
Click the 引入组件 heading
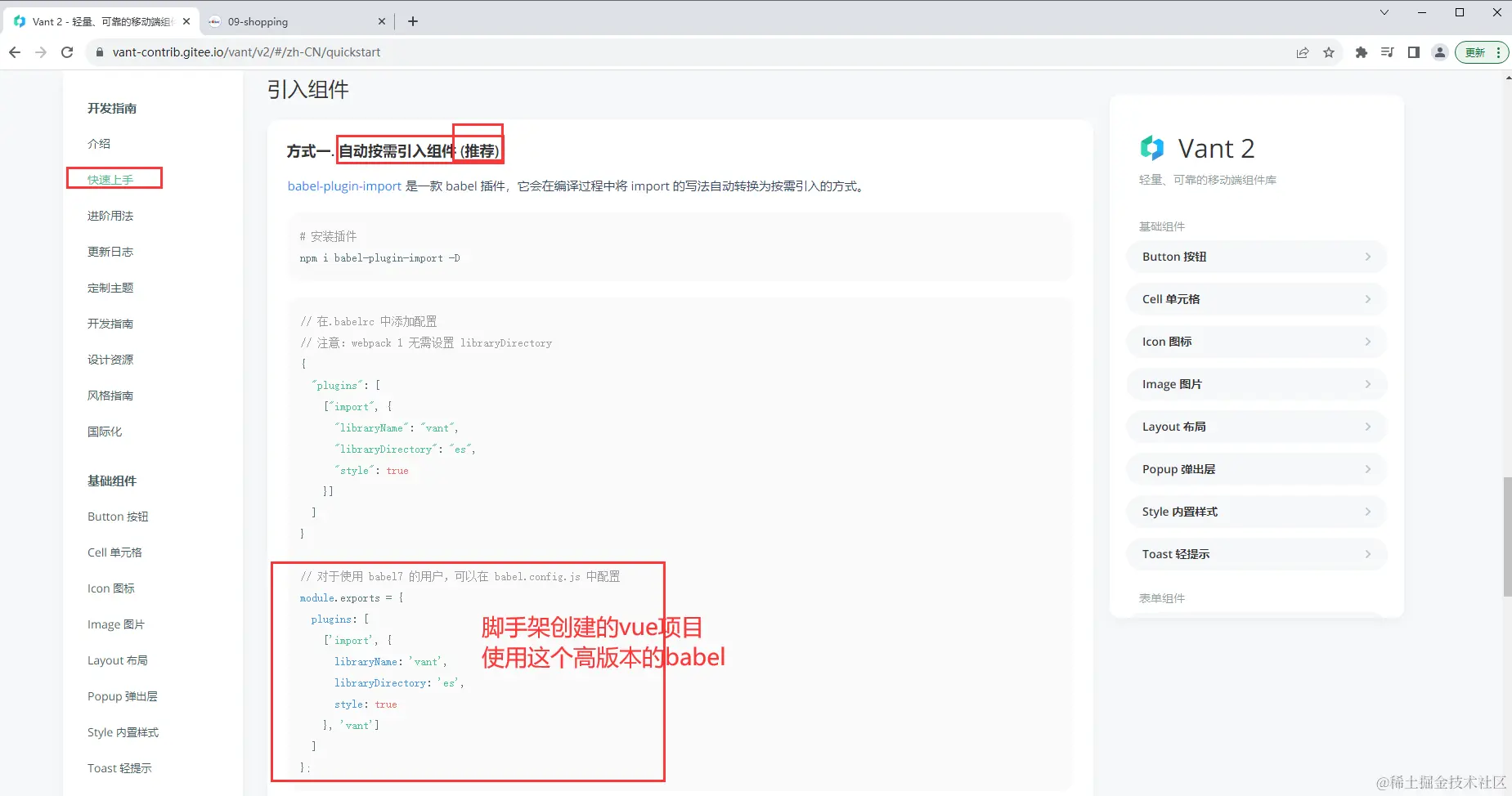(308, 89)
